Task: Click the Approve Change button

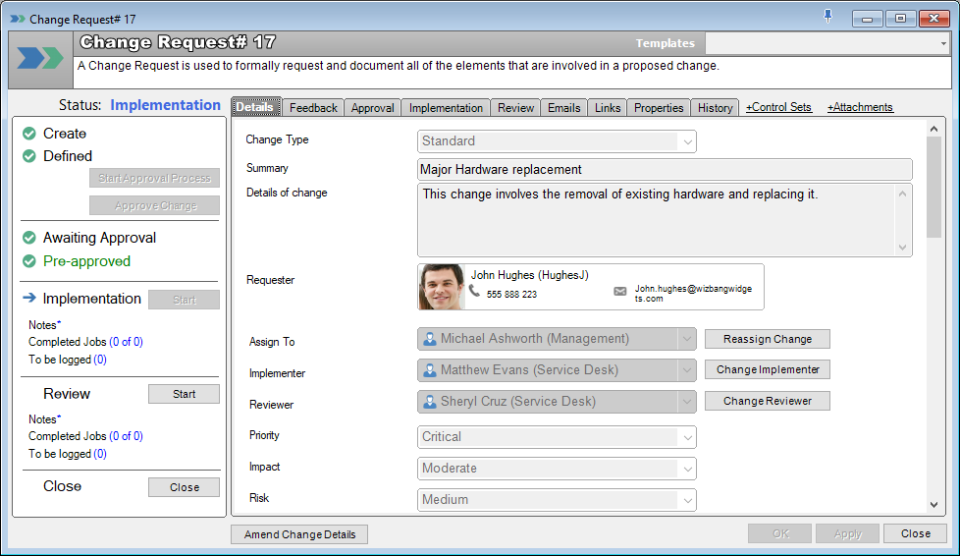Action: pyautogui.click(x=154, y=206)
